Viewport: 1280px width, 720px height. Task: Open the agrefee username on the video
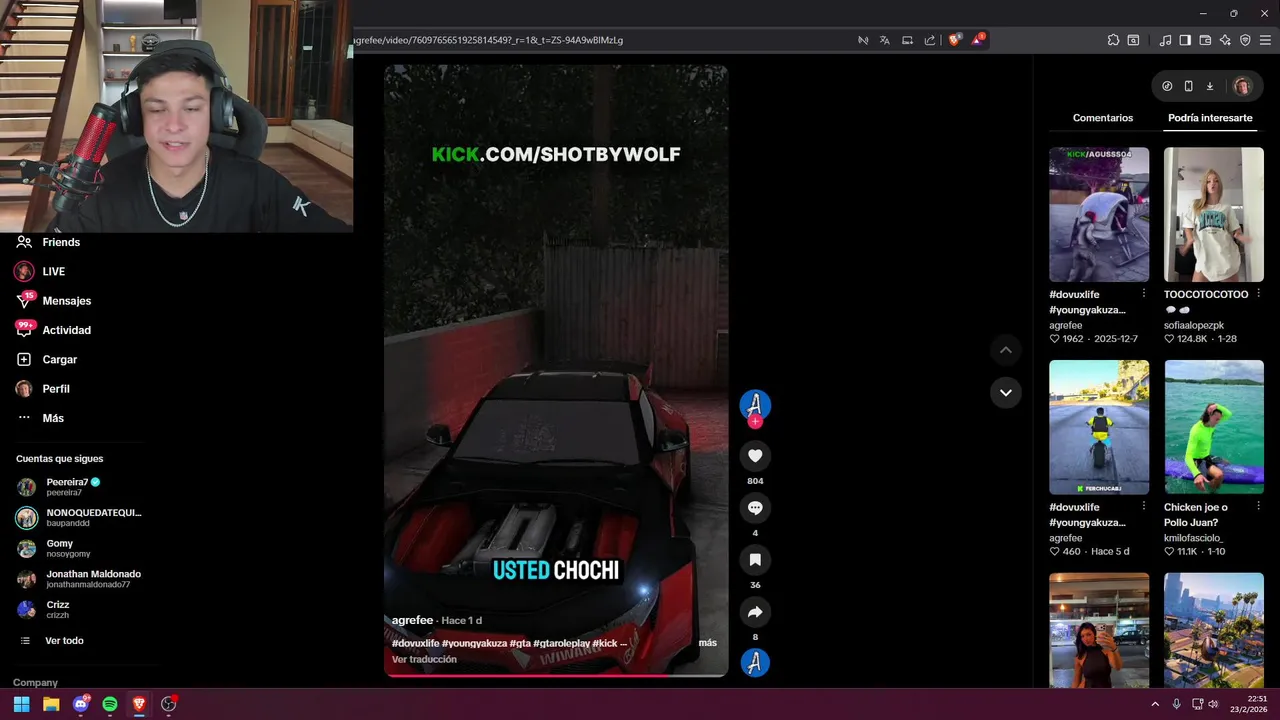point(412,620)
